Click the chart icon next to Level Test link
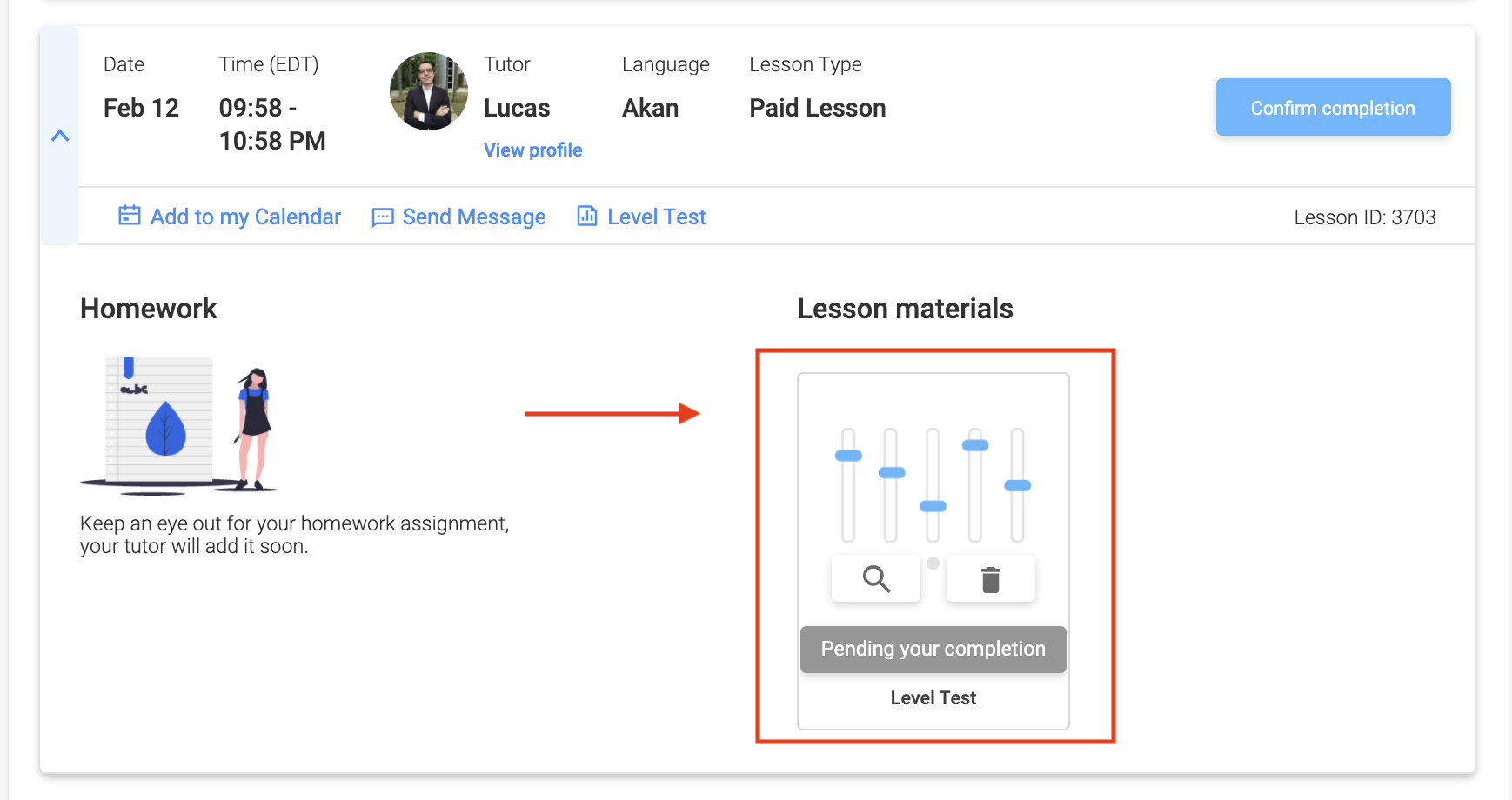Image resolution: width=1512 pixels, height=800 pixels. 587,216
